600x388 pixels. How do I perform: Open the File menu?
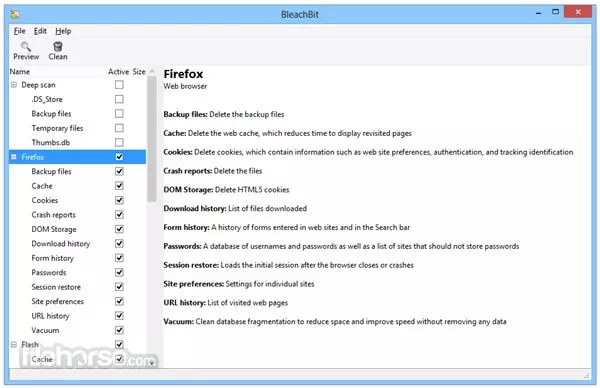(20, 31)
